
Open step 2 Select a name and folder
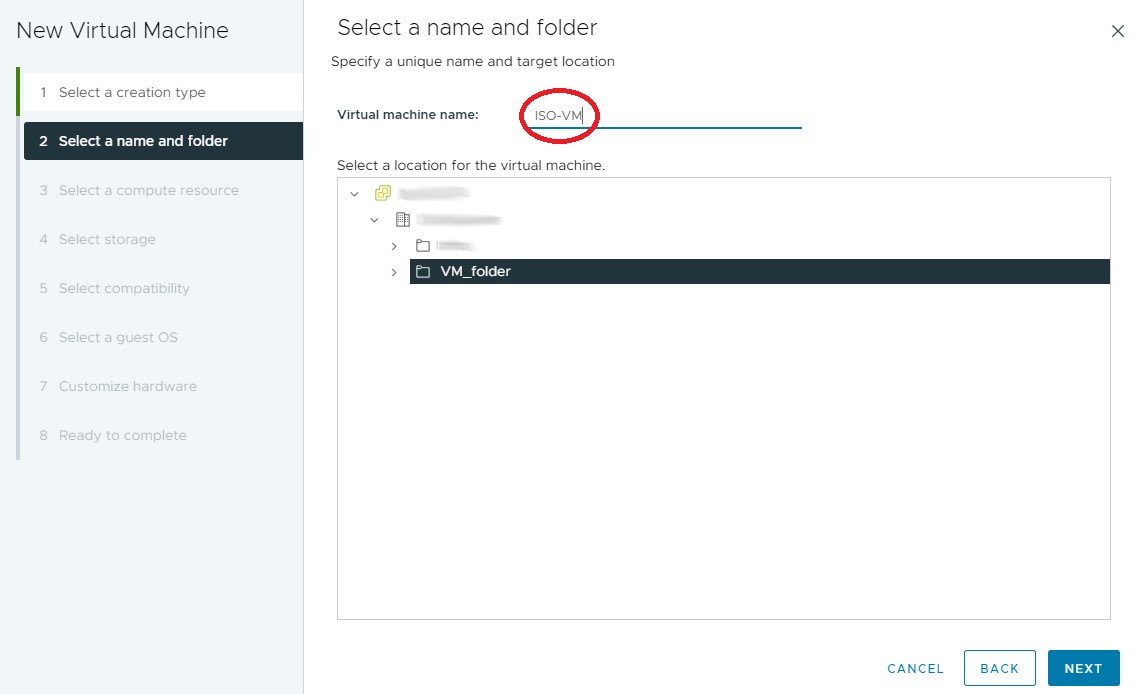pos(143,141)
